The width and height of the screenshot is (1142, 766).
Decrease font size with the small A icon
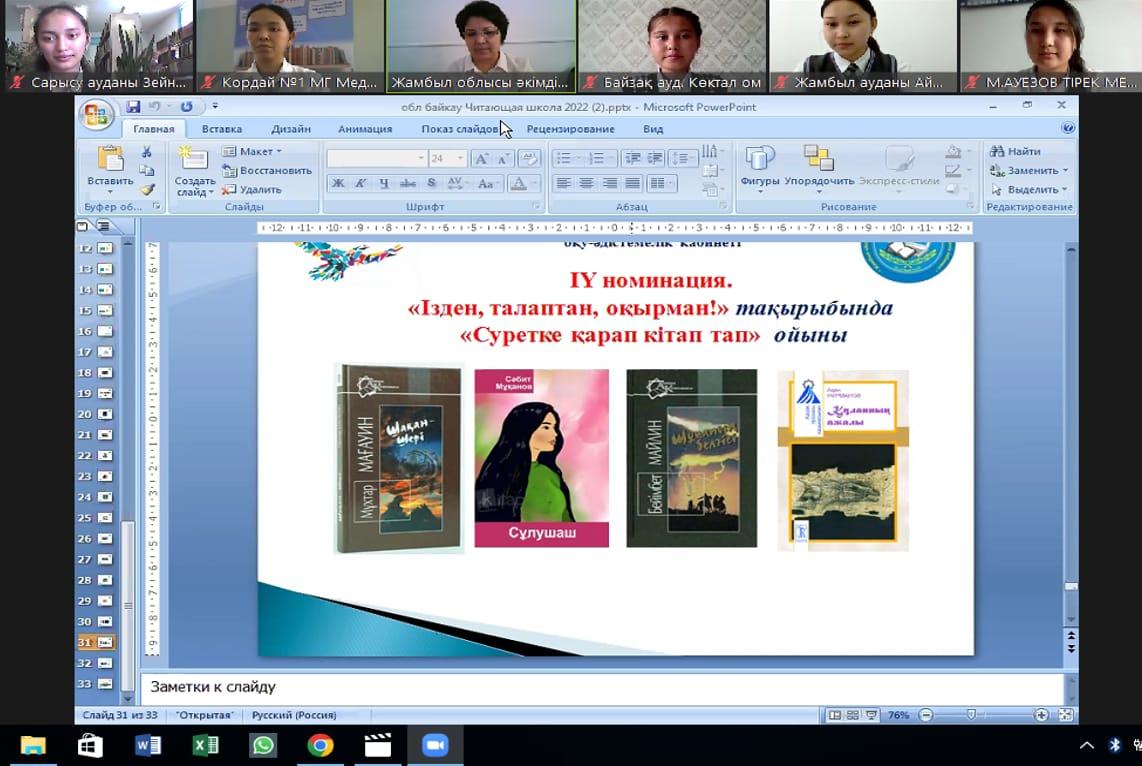tap(503, 159)
